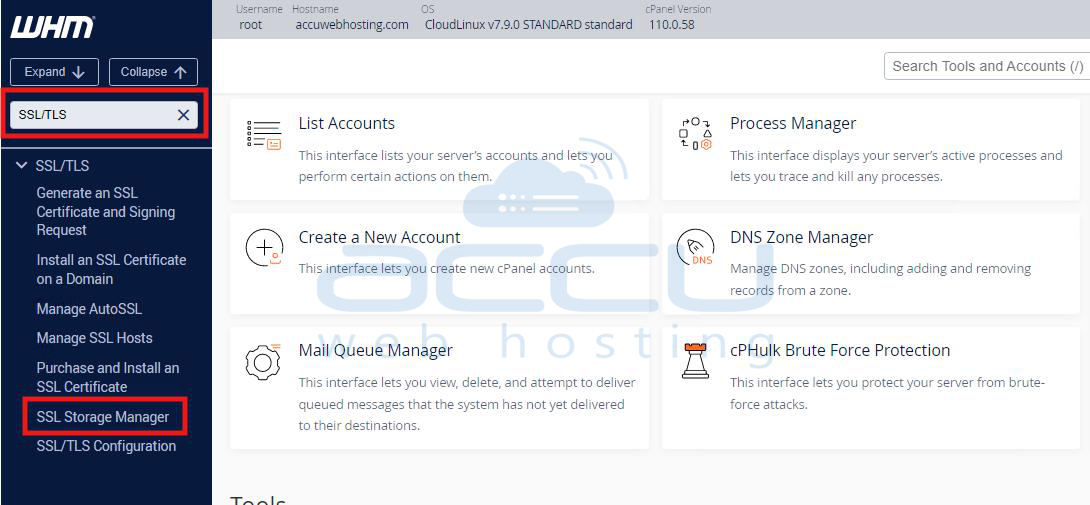Click the cPanel version 110.0.58
The image size is (1090, 505).
(x=672, y=24)
